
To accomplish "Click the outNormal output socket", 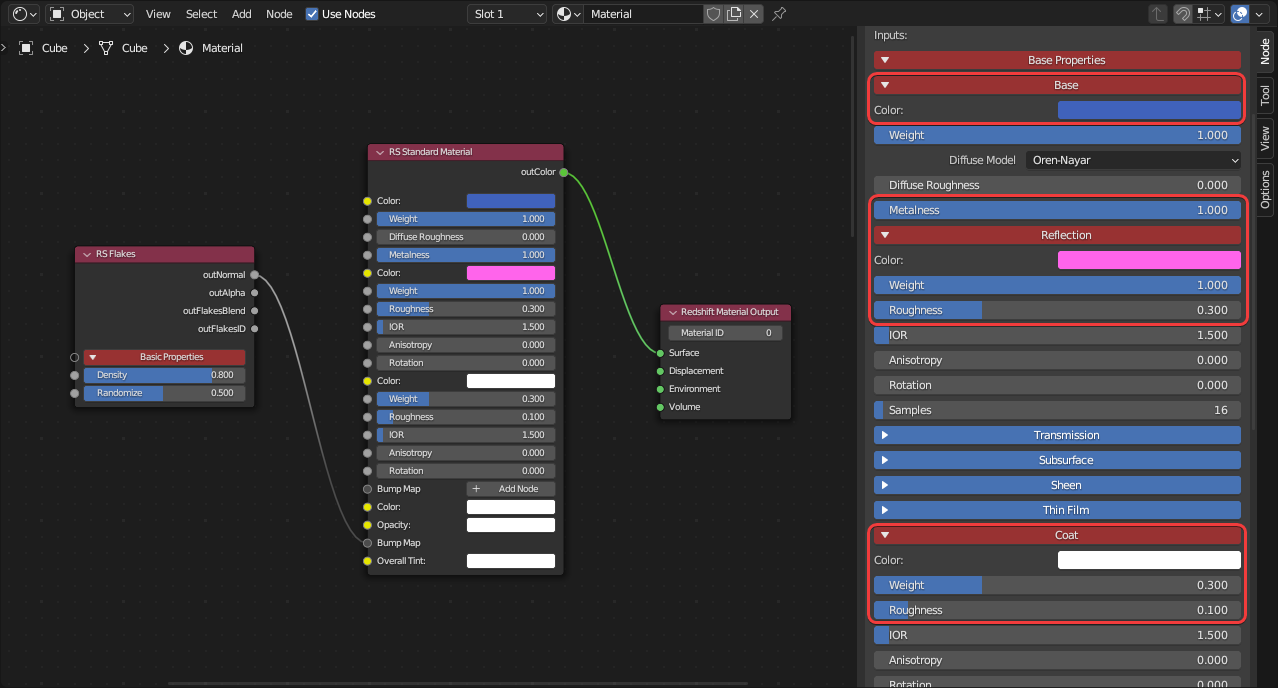I will click(x=255, y=274).
